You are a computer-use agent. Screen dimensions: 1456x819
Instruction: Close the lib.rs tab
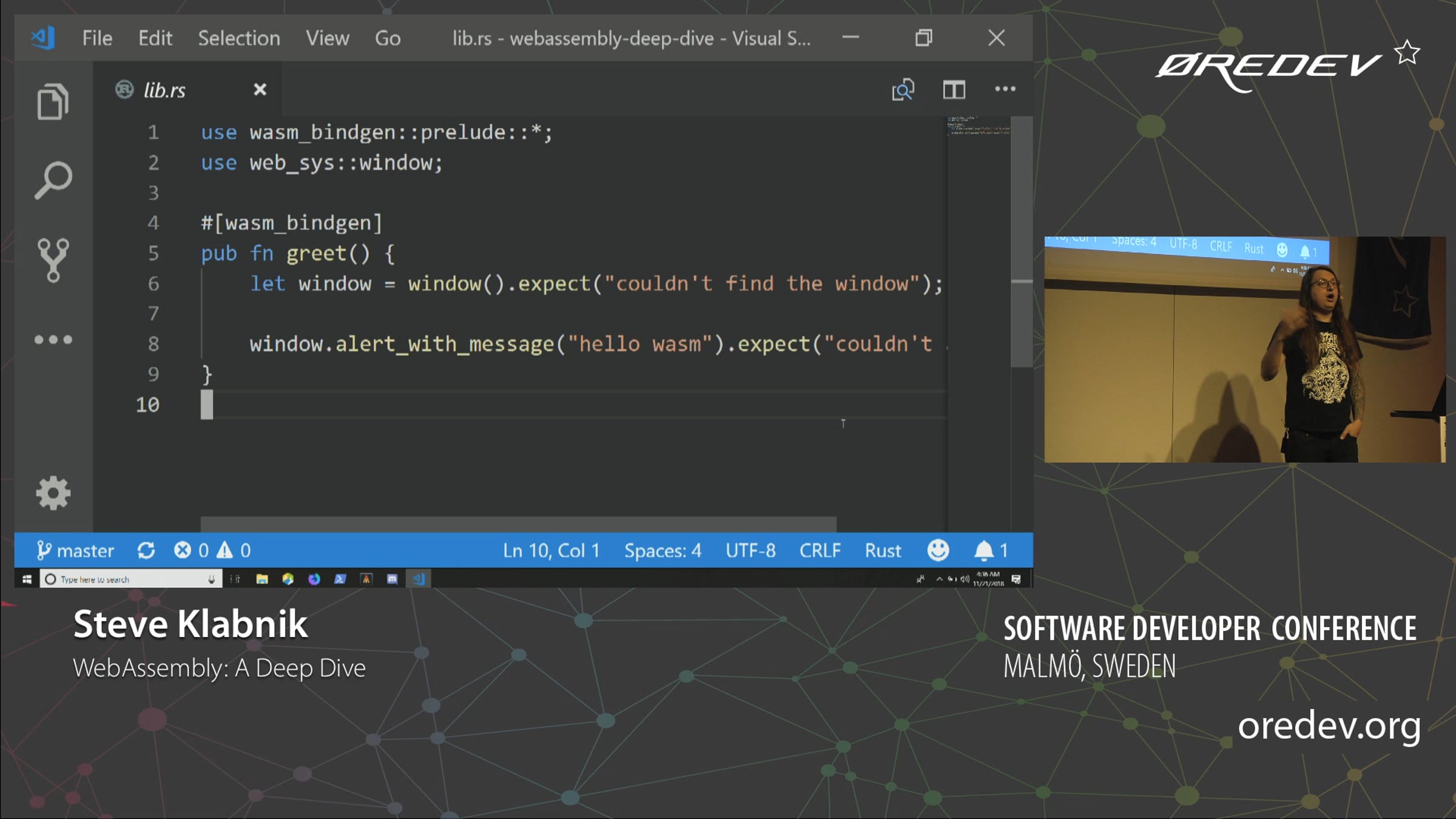click(x=260, y=90)
